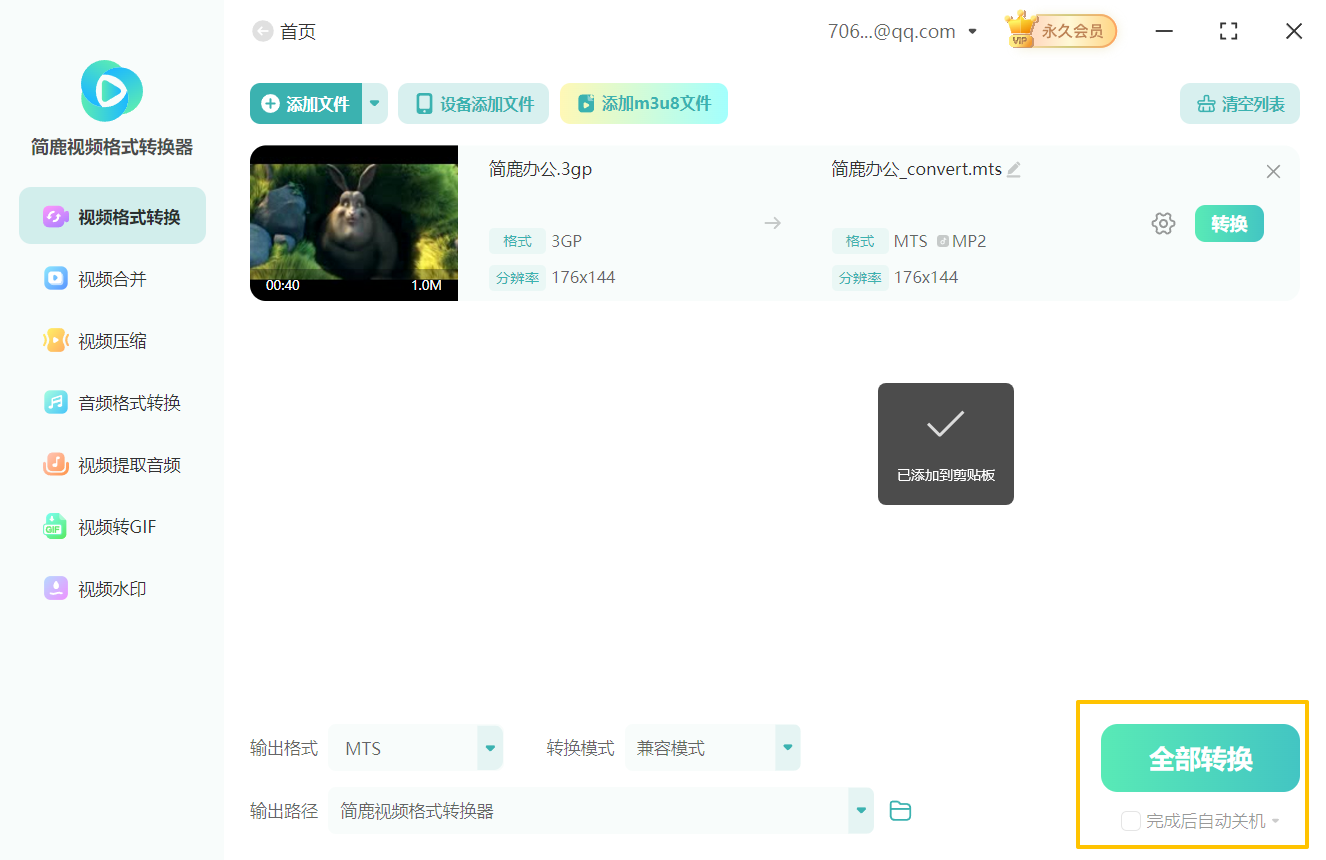The image size is (1326, 860).
Task: Open the 视频合并 (video merge) tool
Action: [111, 278]
